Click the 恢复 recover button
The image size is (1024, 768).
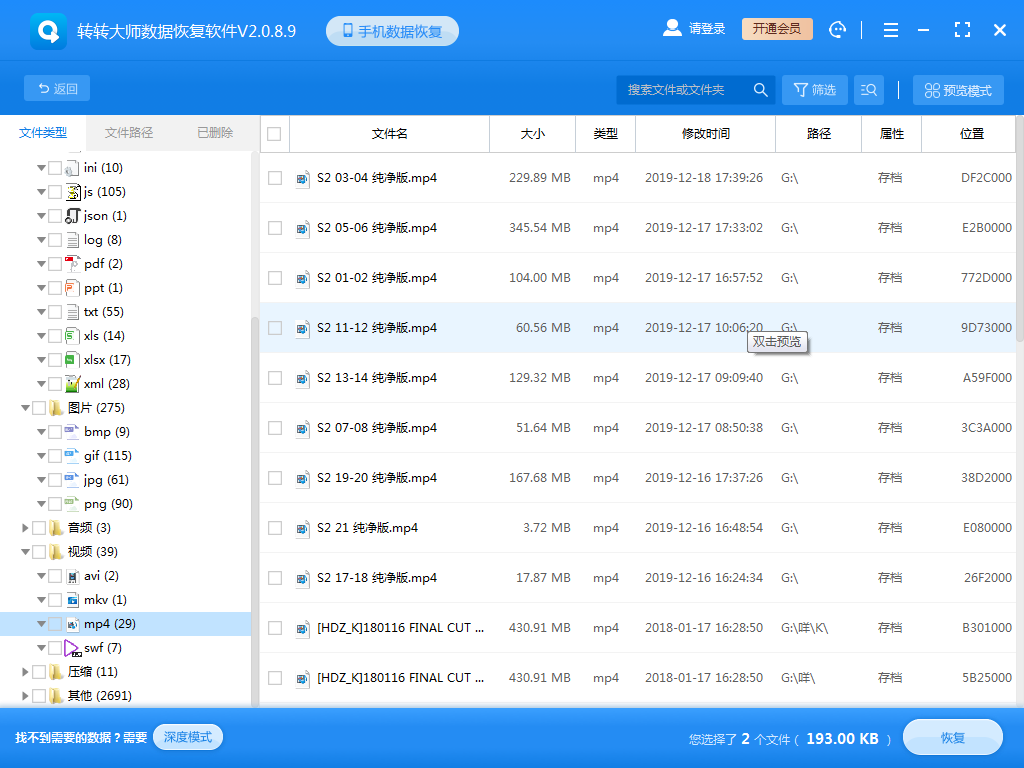[x=952, y=737]
